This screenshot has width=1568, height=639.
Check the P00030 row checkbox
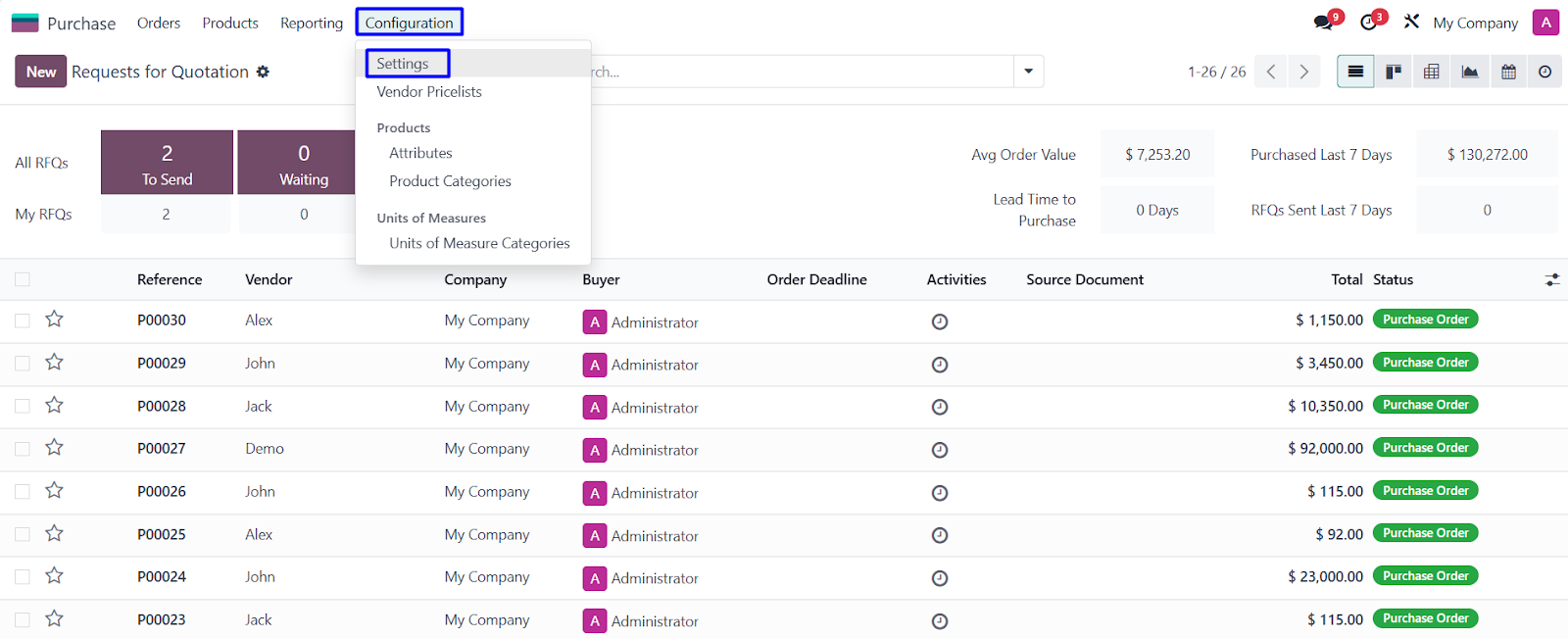[23, 320]
